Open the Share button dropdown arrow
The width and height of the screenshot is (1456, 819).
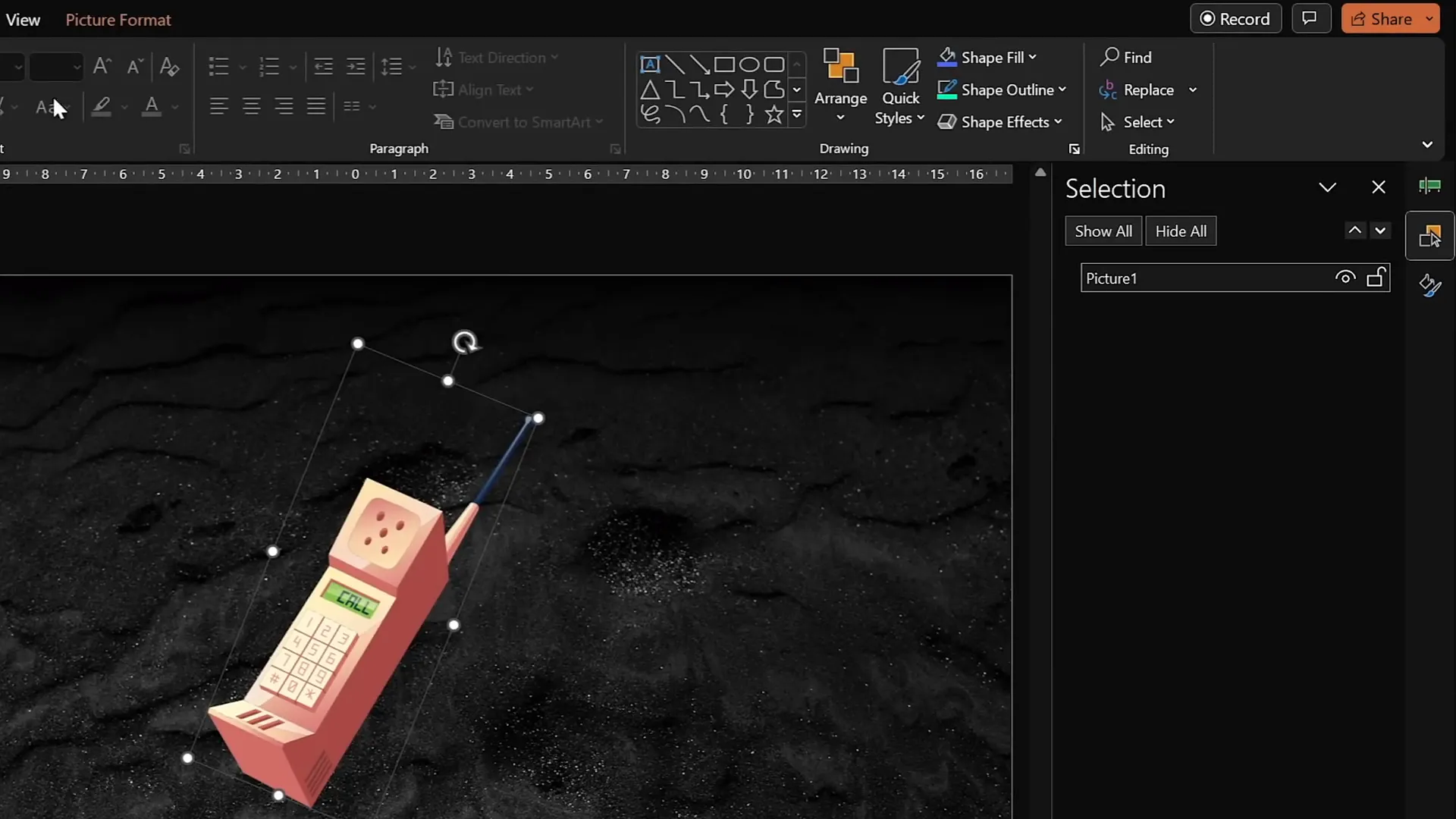(1429, 19)
